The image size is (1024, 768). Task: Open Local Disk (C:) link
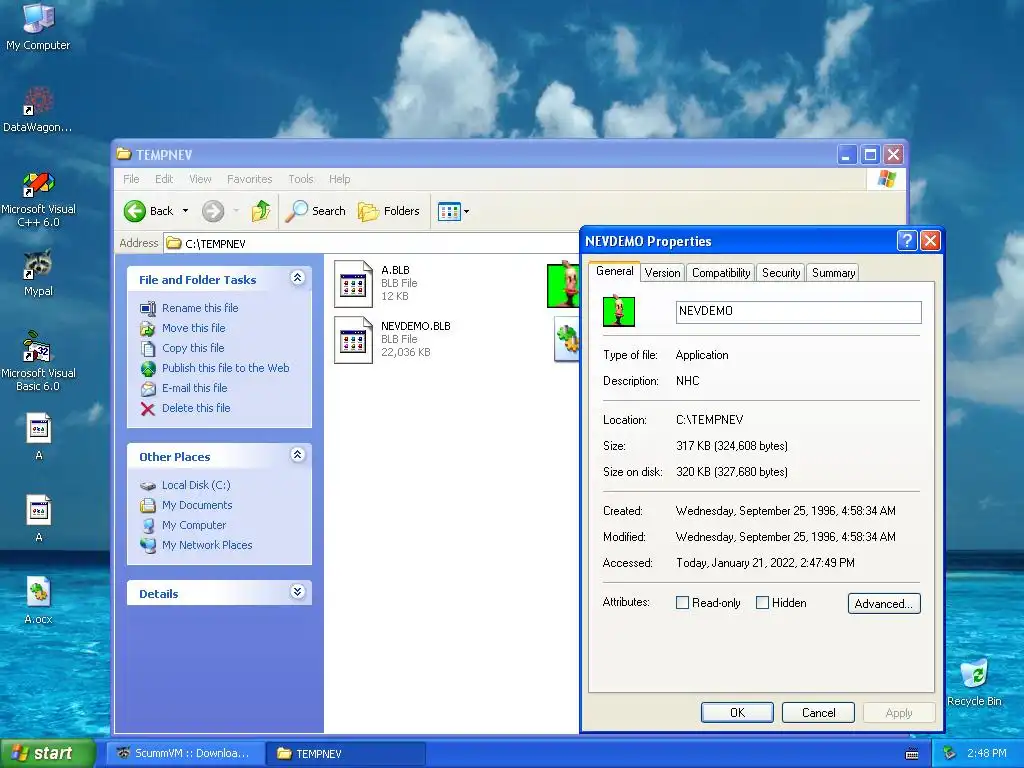(196, 485)
